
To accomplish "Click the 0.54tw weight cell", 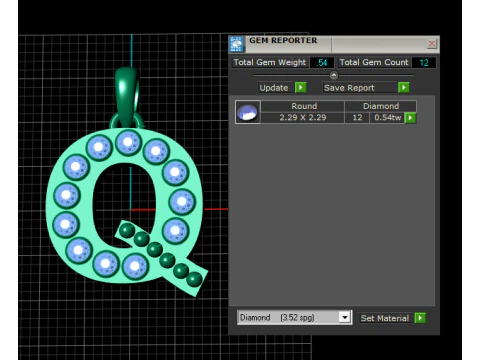I will (x=387, y=118).
